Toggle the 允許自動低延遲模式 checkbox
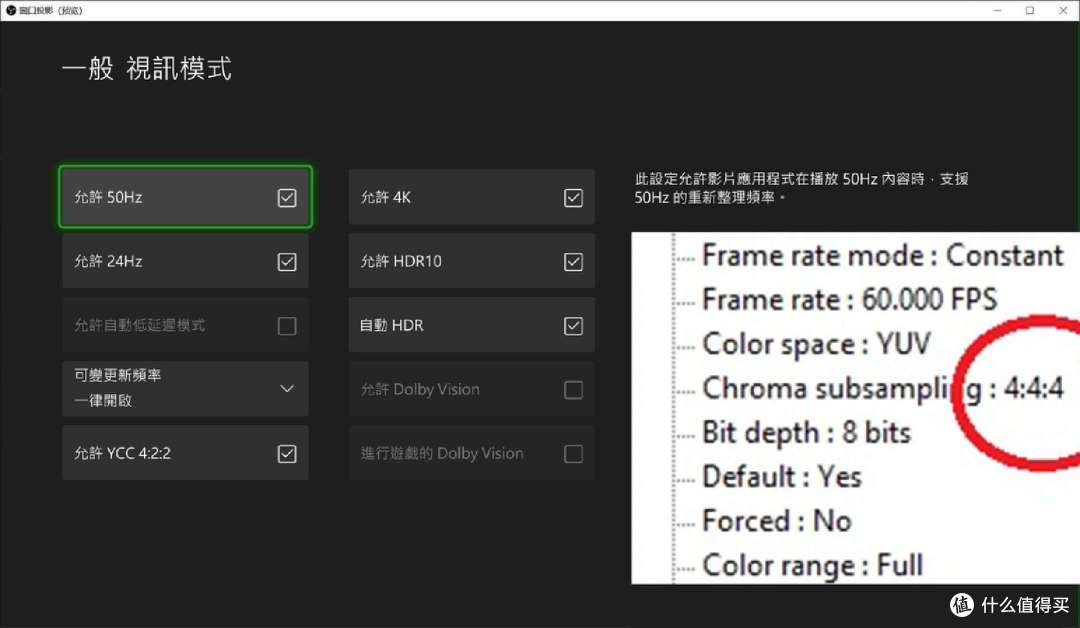This screenshot has width=1080, height=628. (x=287, y=326)
